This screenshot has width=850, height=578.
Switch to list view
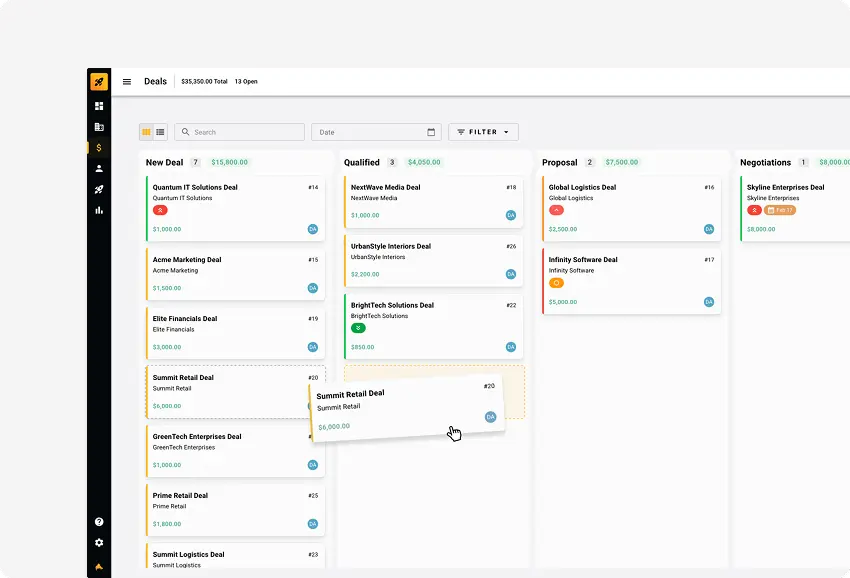pyautogui.click(x=160, y=132)
